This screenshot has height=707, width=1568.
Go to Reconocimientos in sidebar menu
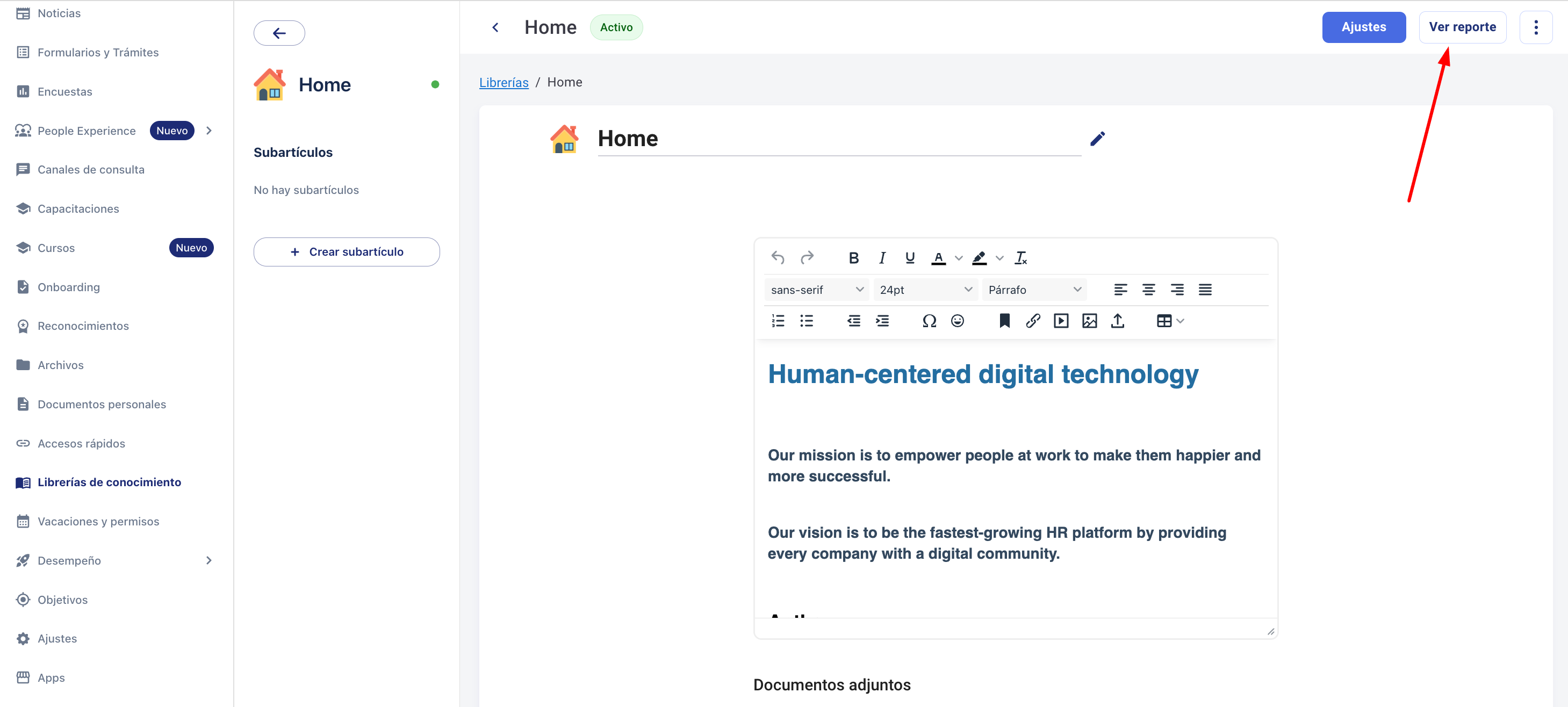(83, 326)
